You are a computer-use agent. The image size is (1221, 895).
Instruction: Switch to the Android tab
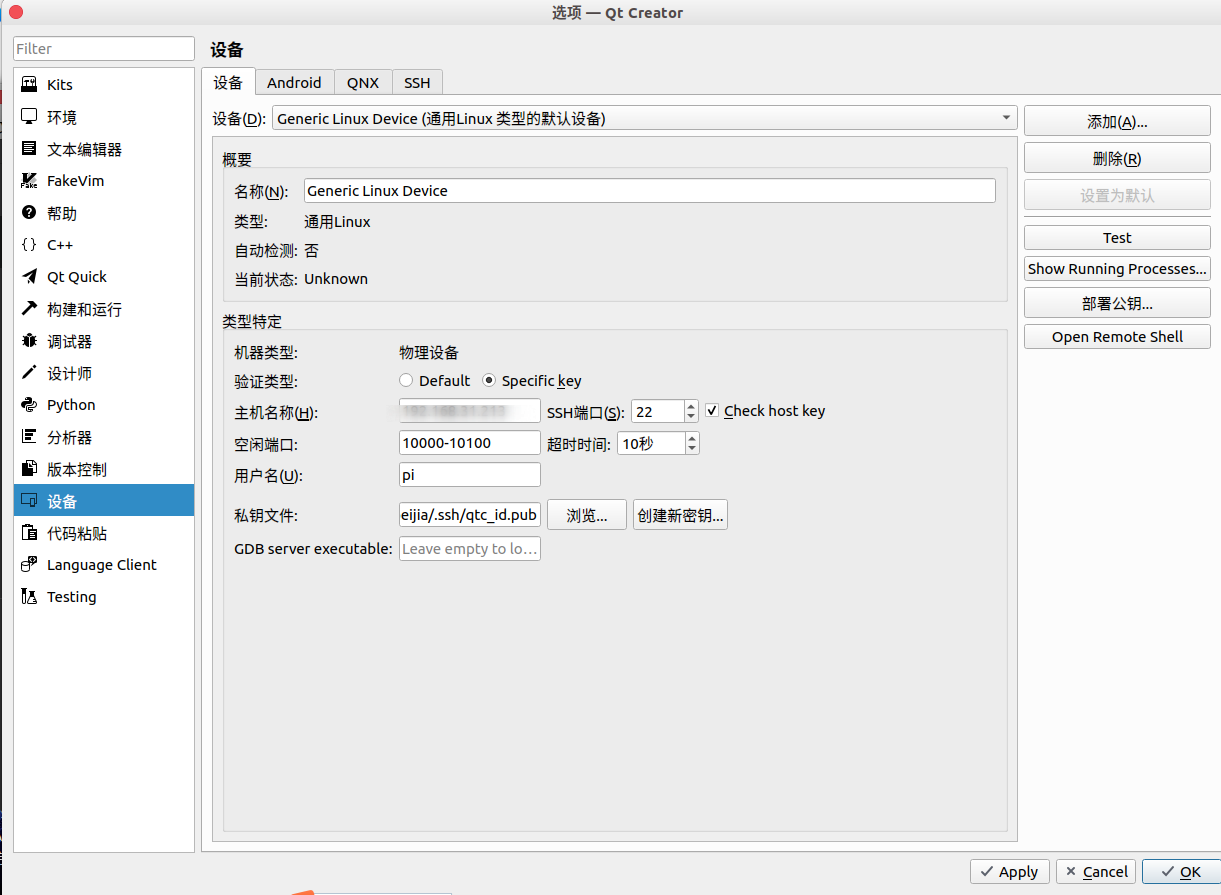coord(294,82)
